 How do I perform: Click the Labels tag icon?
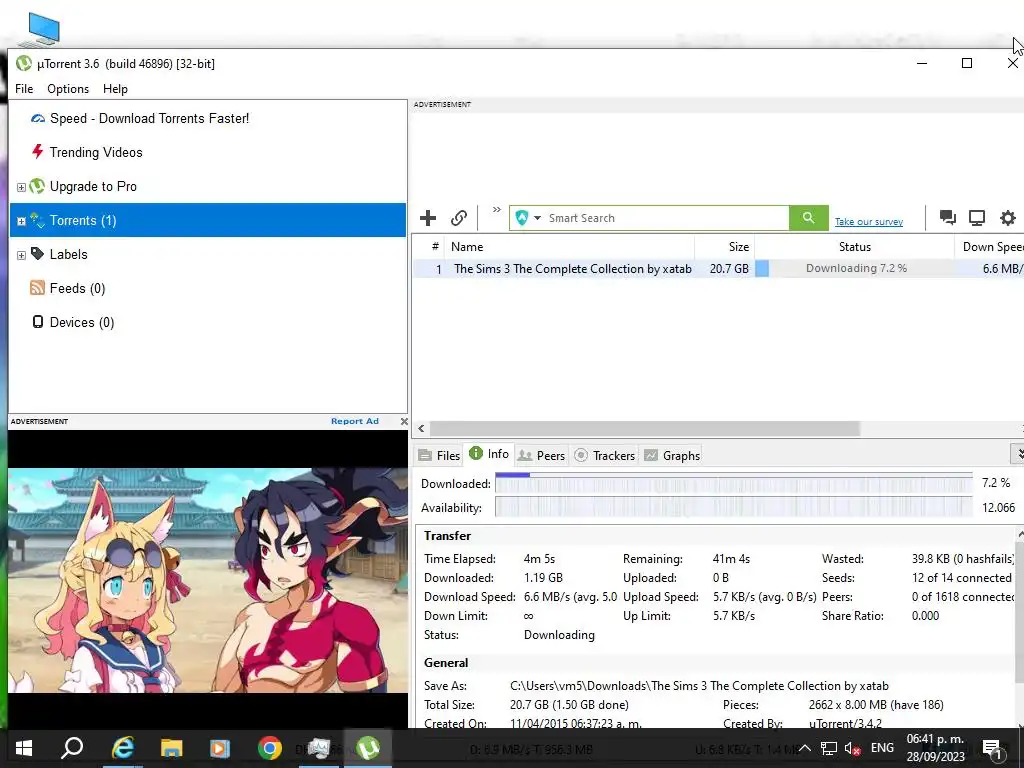coord(37,253)
